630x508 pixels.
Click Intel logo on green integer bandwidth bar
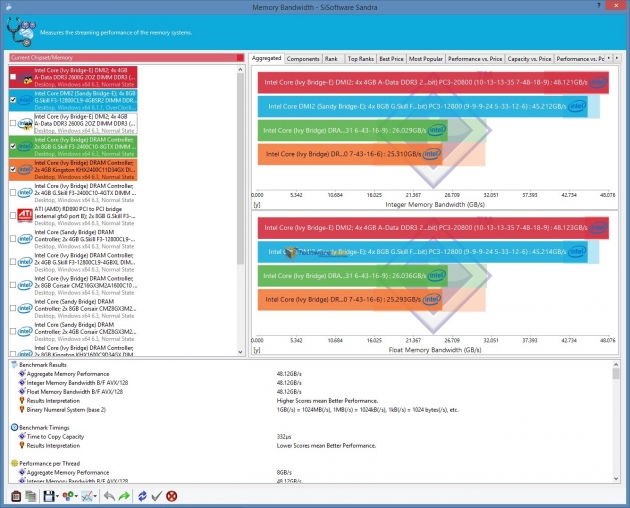[437, 130]
